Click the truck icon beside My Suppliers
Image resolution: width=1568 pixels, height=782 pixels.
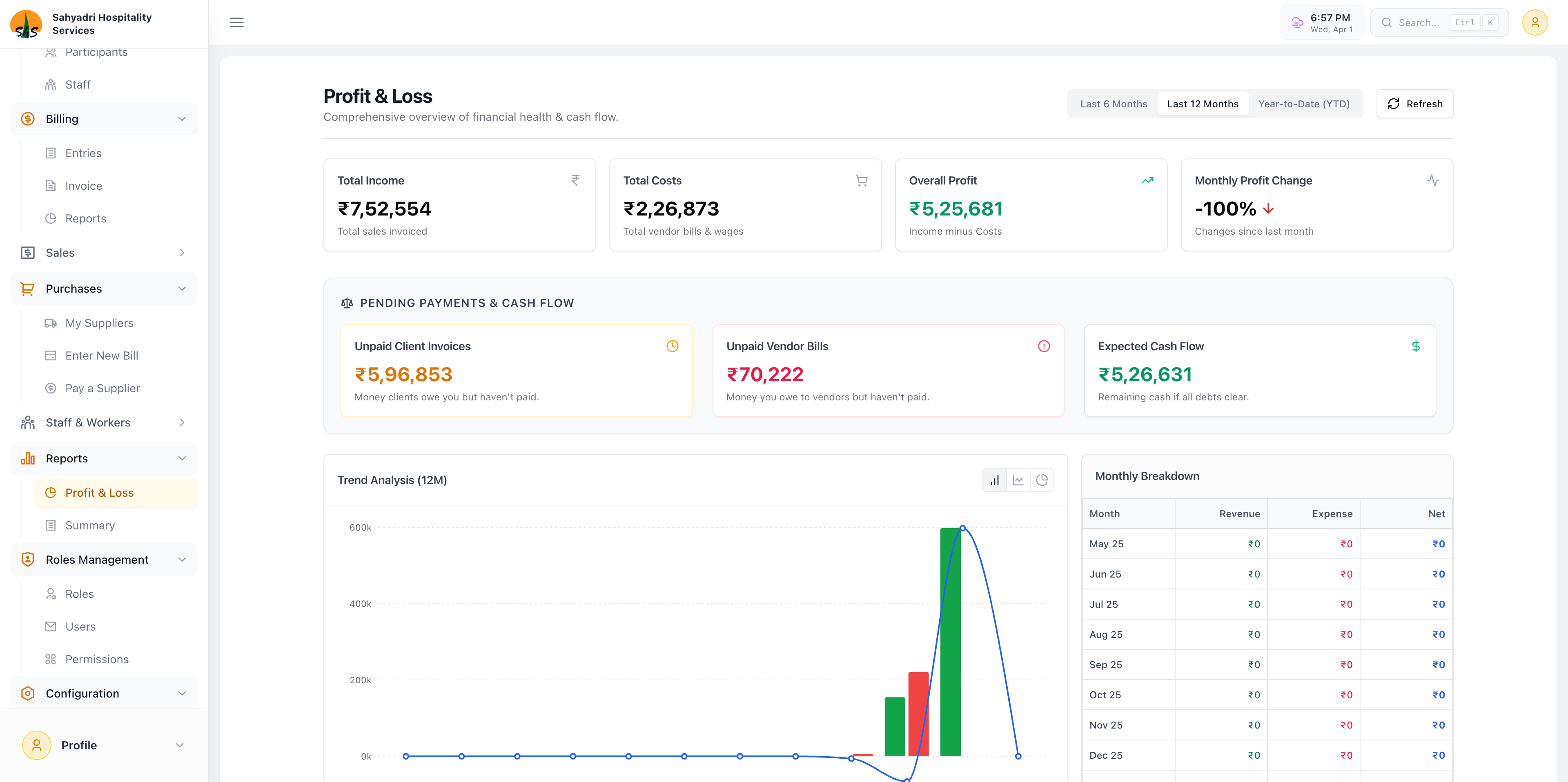click(x=51, y=323)
